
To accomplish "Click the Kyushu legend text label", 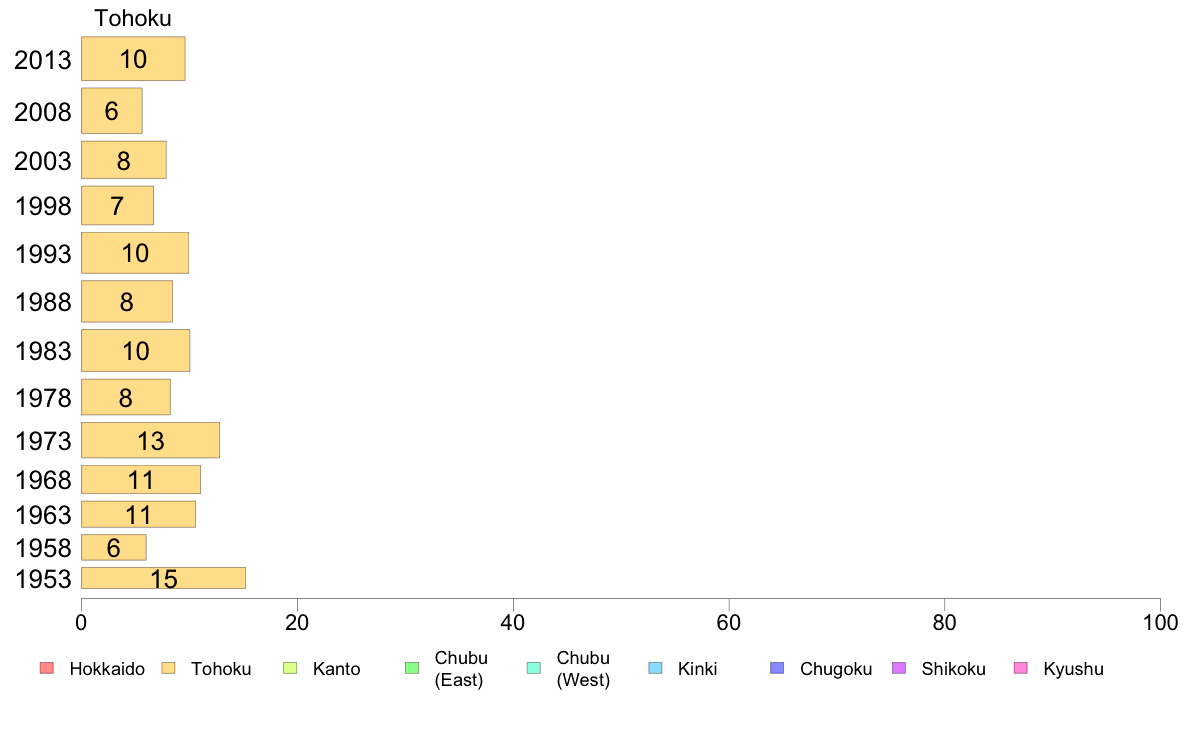I will coord(1073,669).
